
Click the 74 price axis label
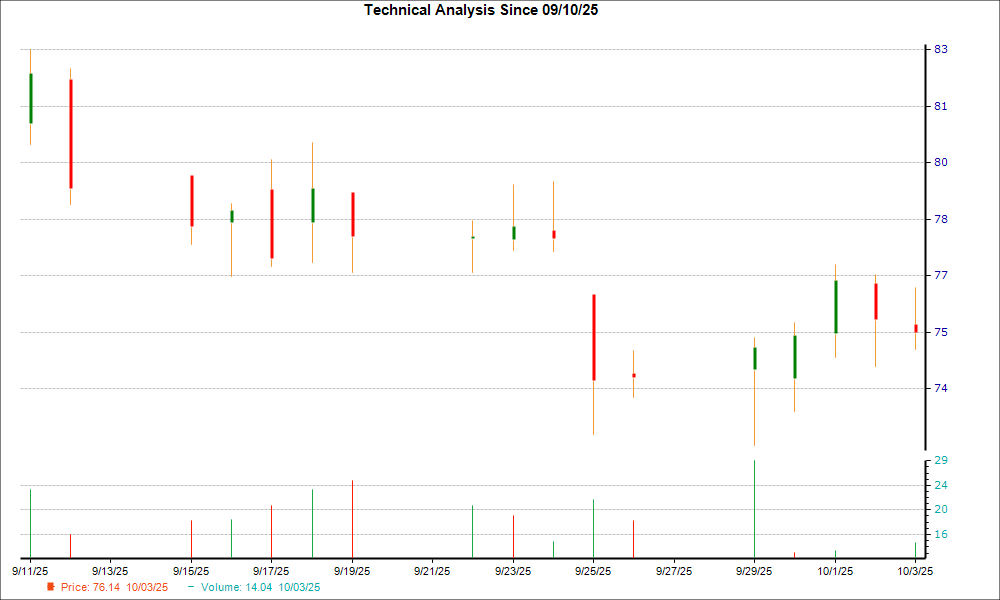[x=941, y=388]
